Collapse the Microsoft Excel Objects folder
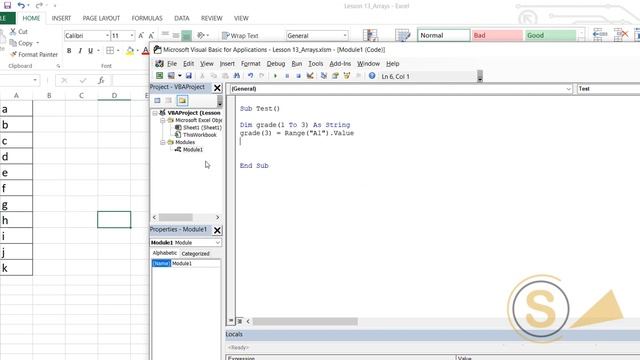 [162, 120]
